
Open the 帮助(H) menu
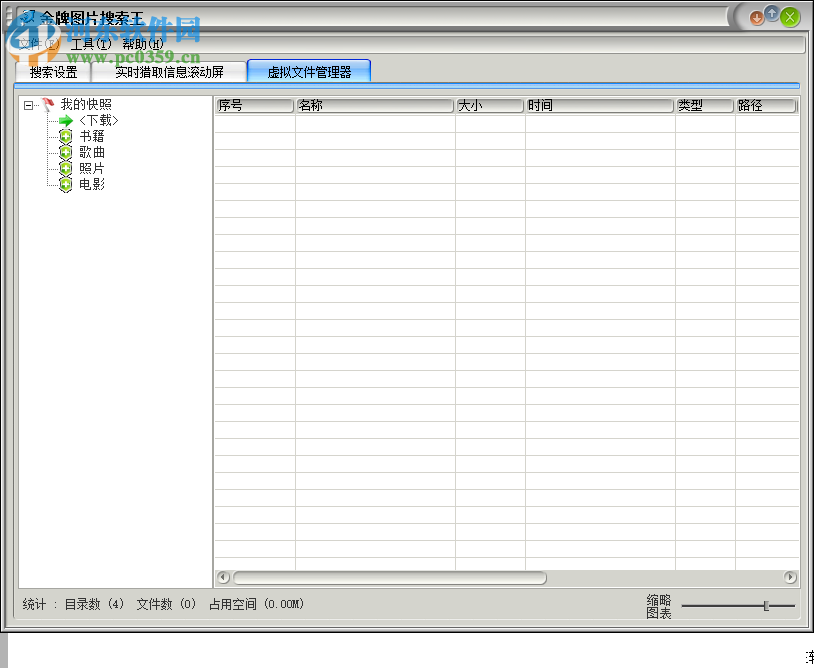[x=144, y=44]
